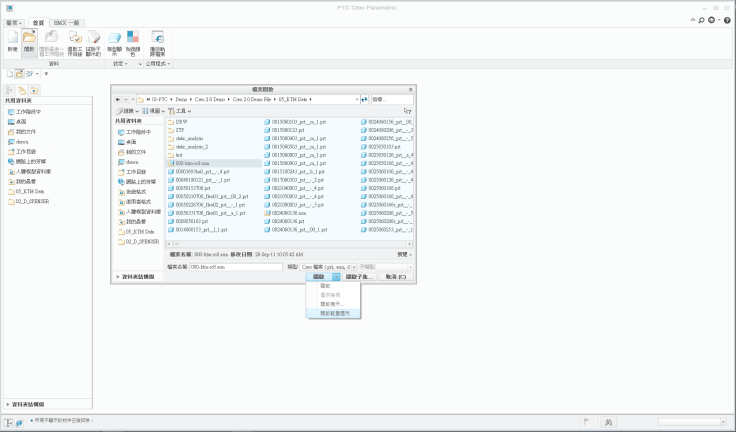Click the file name input field
This screenshot has width=736, height=432.
pos(238,267)
